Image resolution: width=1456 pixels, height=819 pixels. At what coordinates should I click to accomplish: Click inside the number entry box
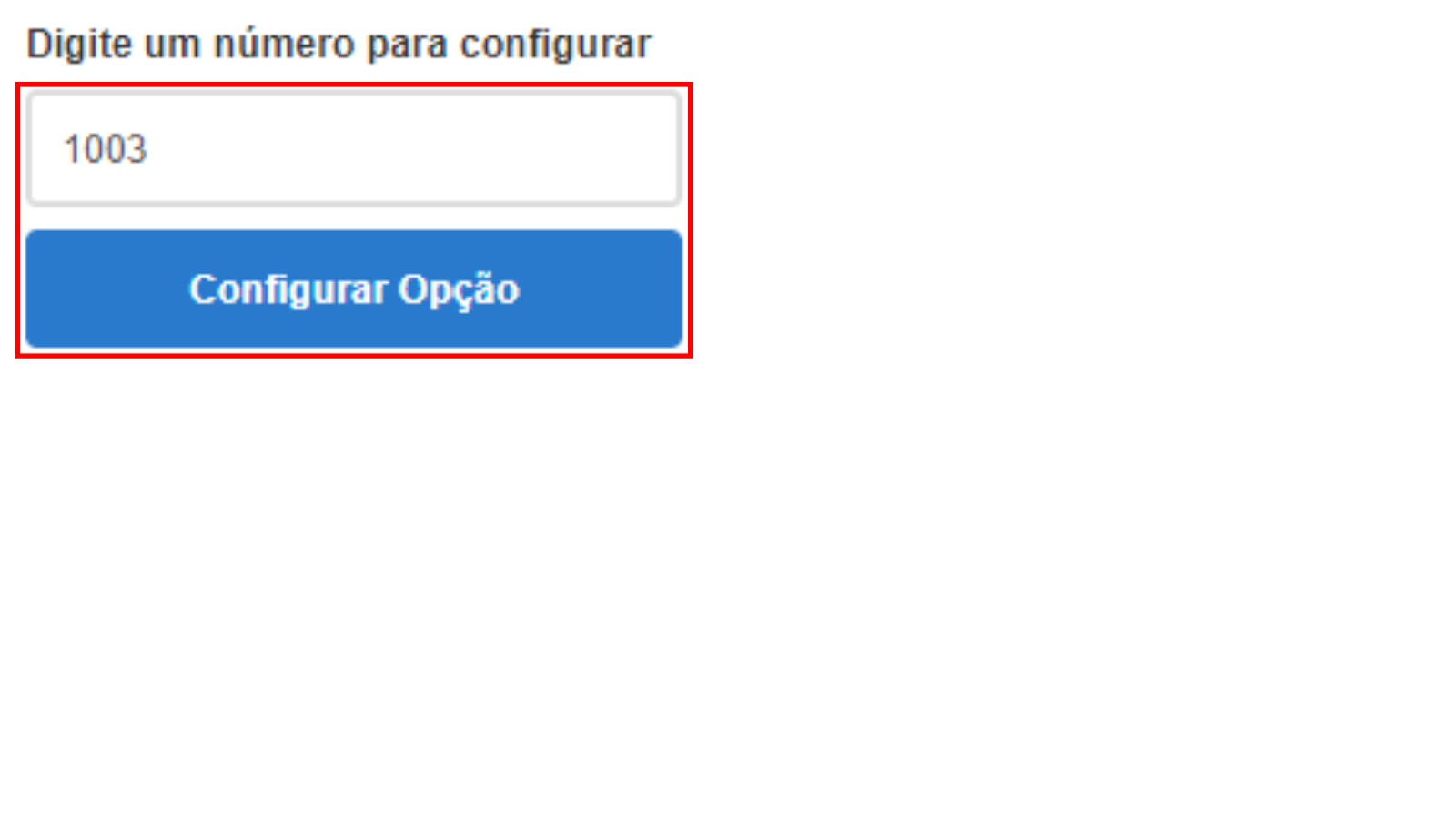click(354, 148)
